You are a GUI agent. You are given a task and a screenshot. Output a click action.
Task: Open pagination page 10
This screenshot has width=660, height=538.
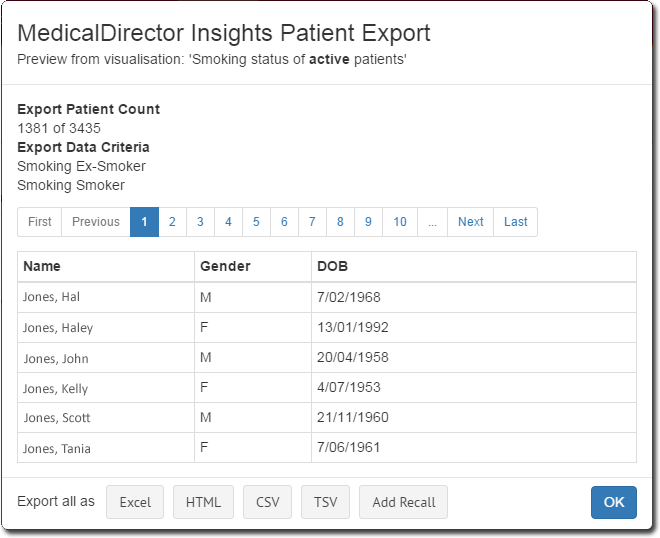(400, 222)
